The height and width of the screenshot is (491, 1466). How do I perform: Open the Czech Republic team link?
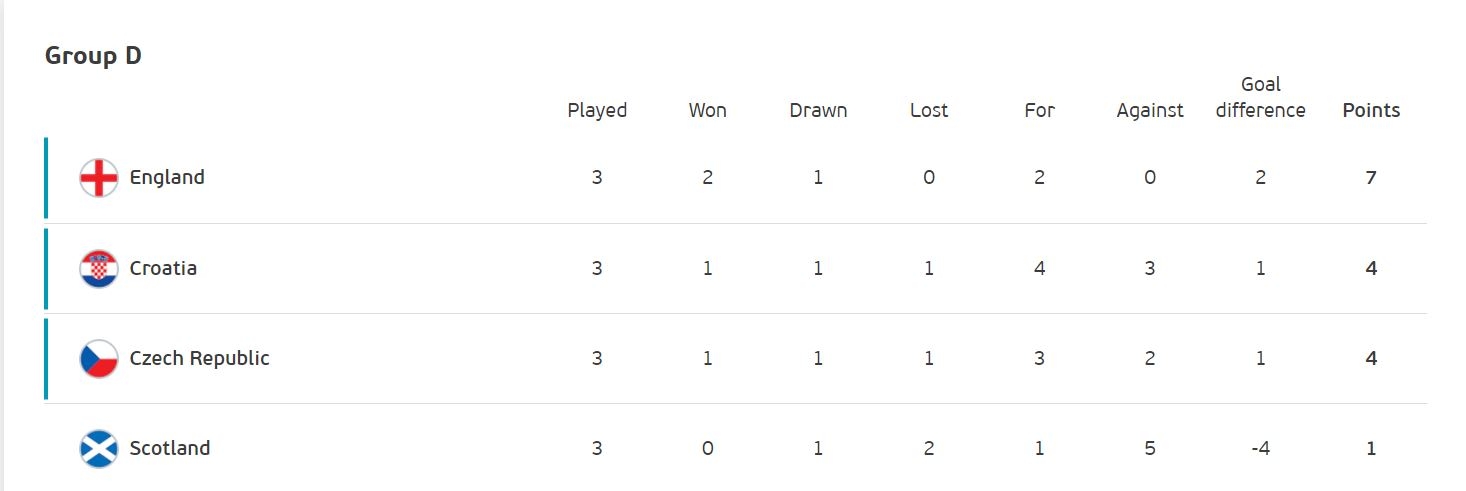[200, 358]
